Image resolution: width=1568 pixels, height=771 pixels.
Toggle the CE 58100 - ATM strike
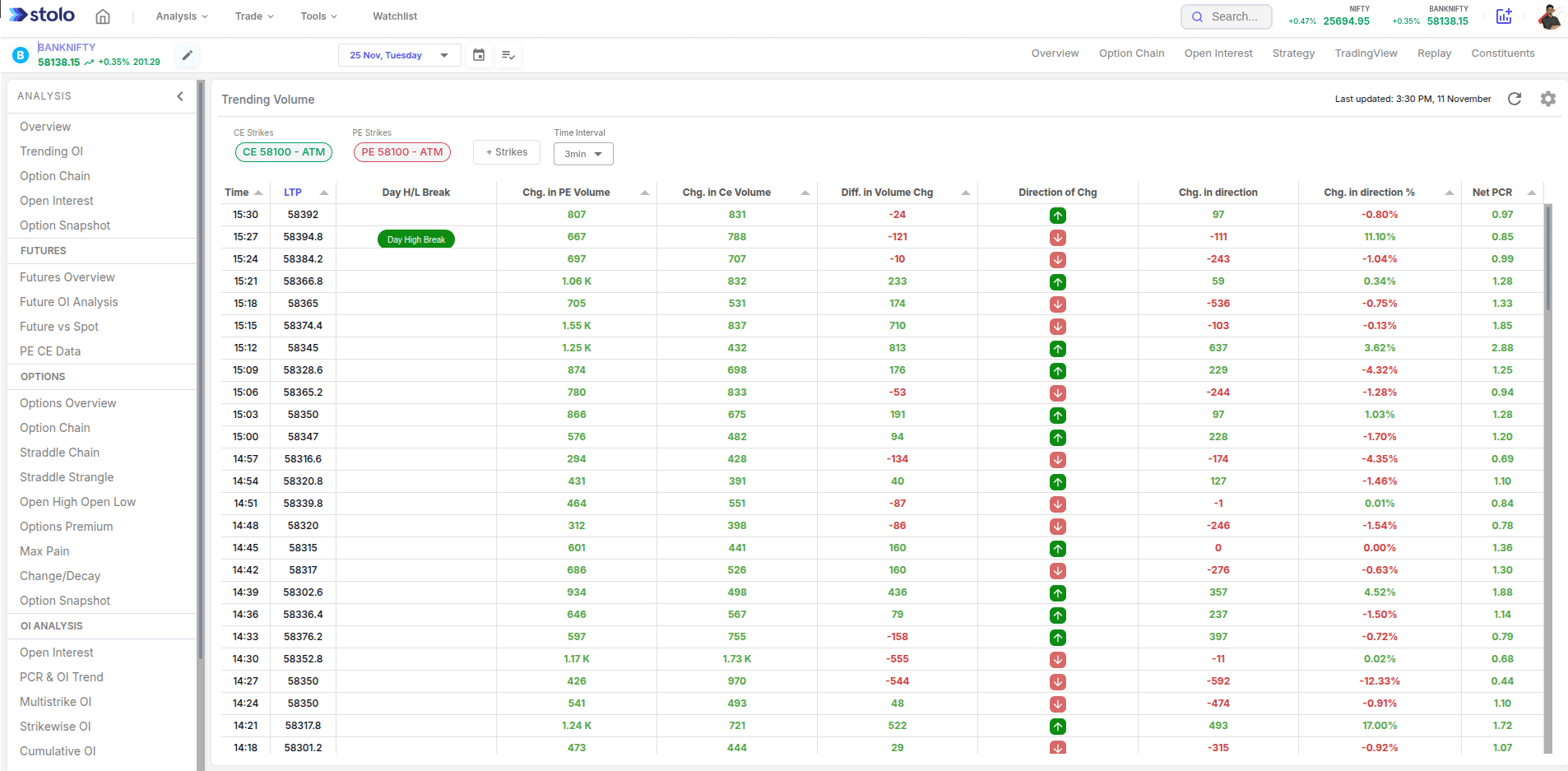tap(283, 152)
